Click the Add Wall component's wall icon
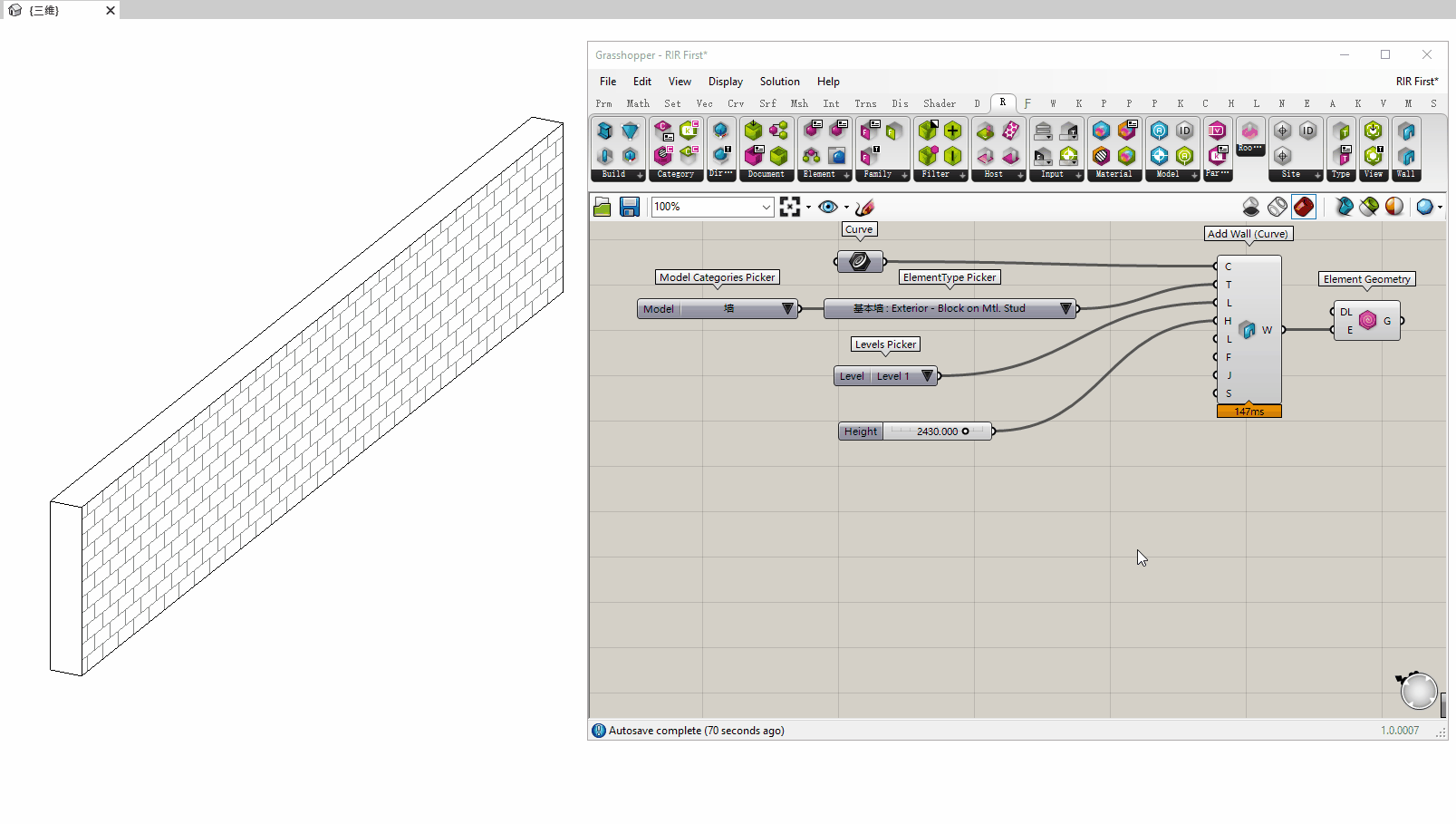The image size is (1456, 824). 1247,330
